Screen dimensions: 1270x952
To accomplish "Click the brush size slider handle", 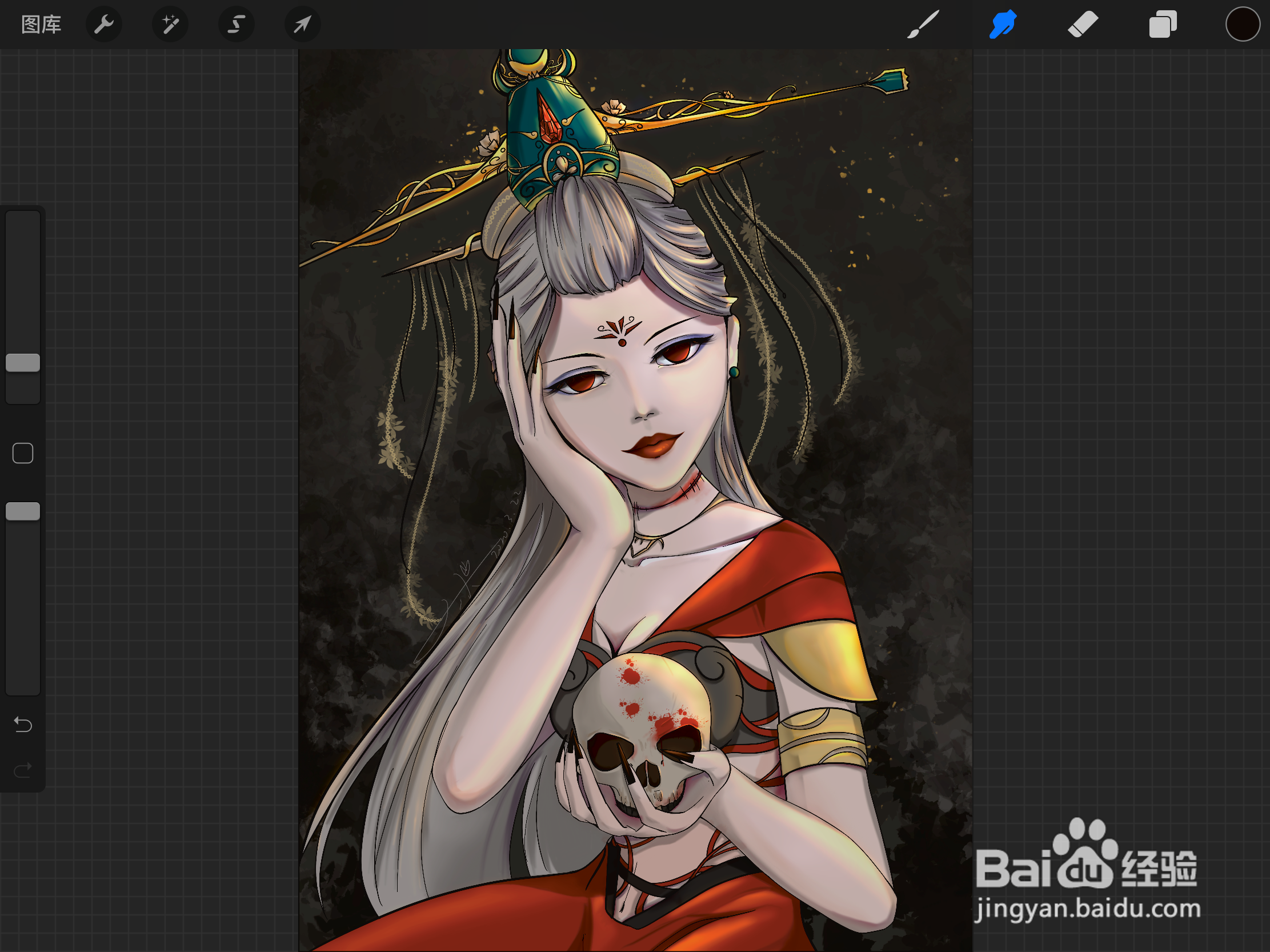I will coord(23,363).
